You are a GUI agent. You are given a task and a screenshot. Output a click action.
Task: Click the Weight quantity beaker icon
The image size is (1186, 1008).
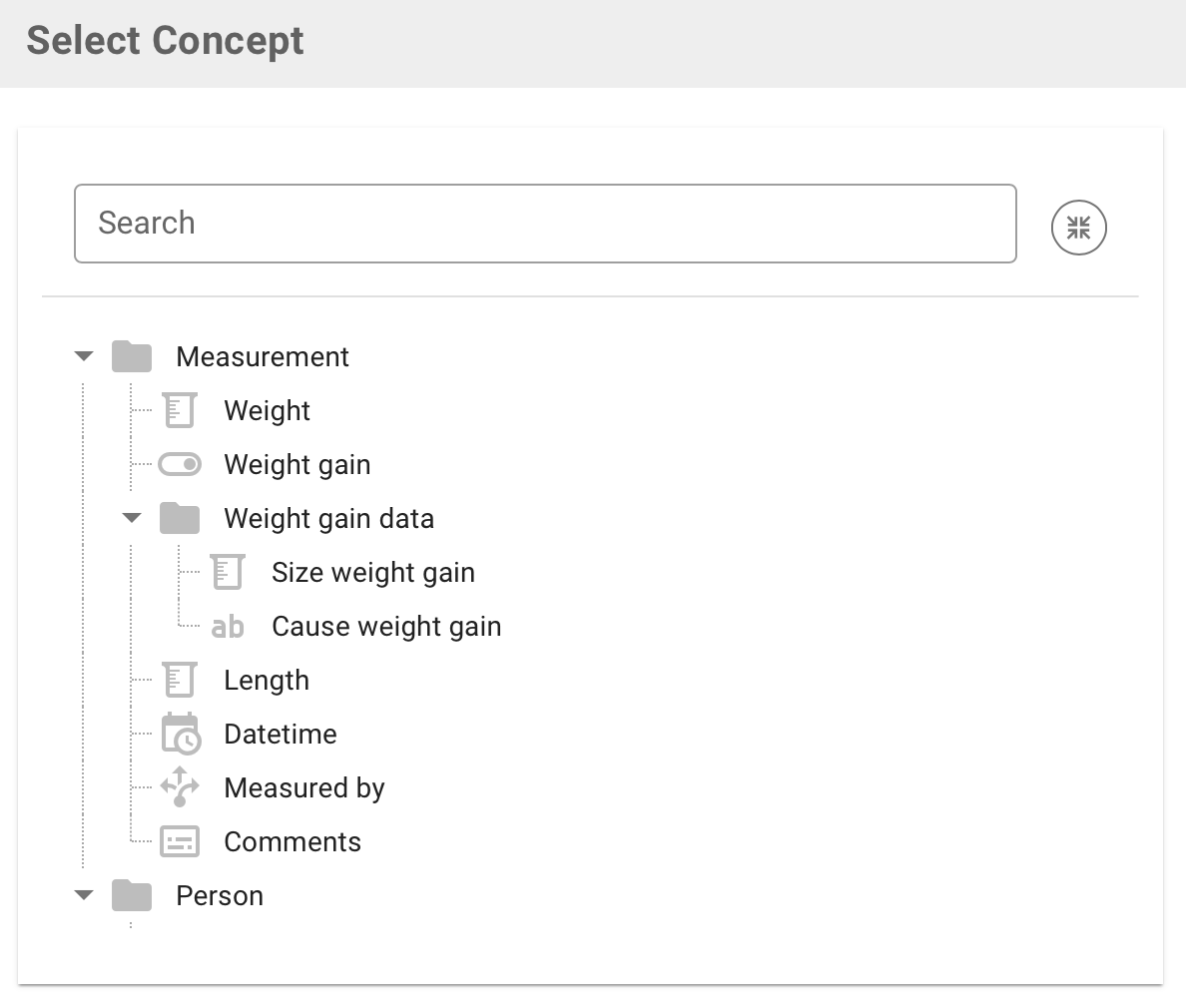(x=180, y=410)
